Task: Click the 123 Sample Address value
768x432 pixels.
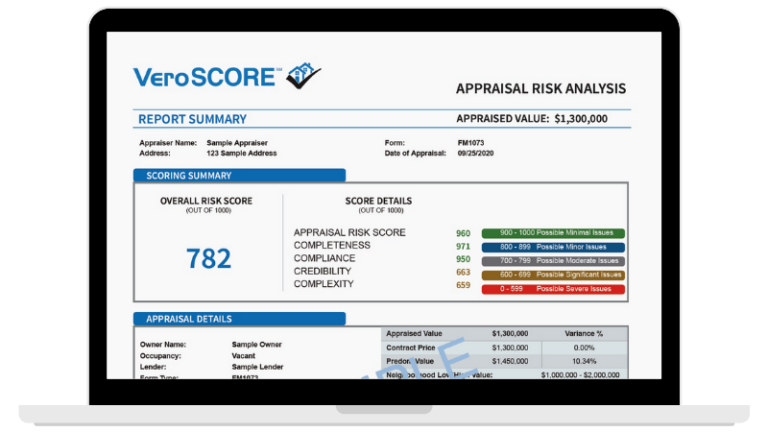Action: 241,153
